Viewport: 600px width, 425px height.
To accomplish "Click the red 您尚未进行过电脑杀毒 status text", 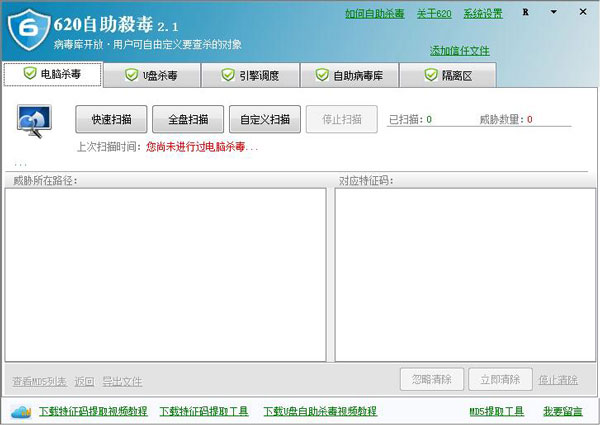I will 202,147.
